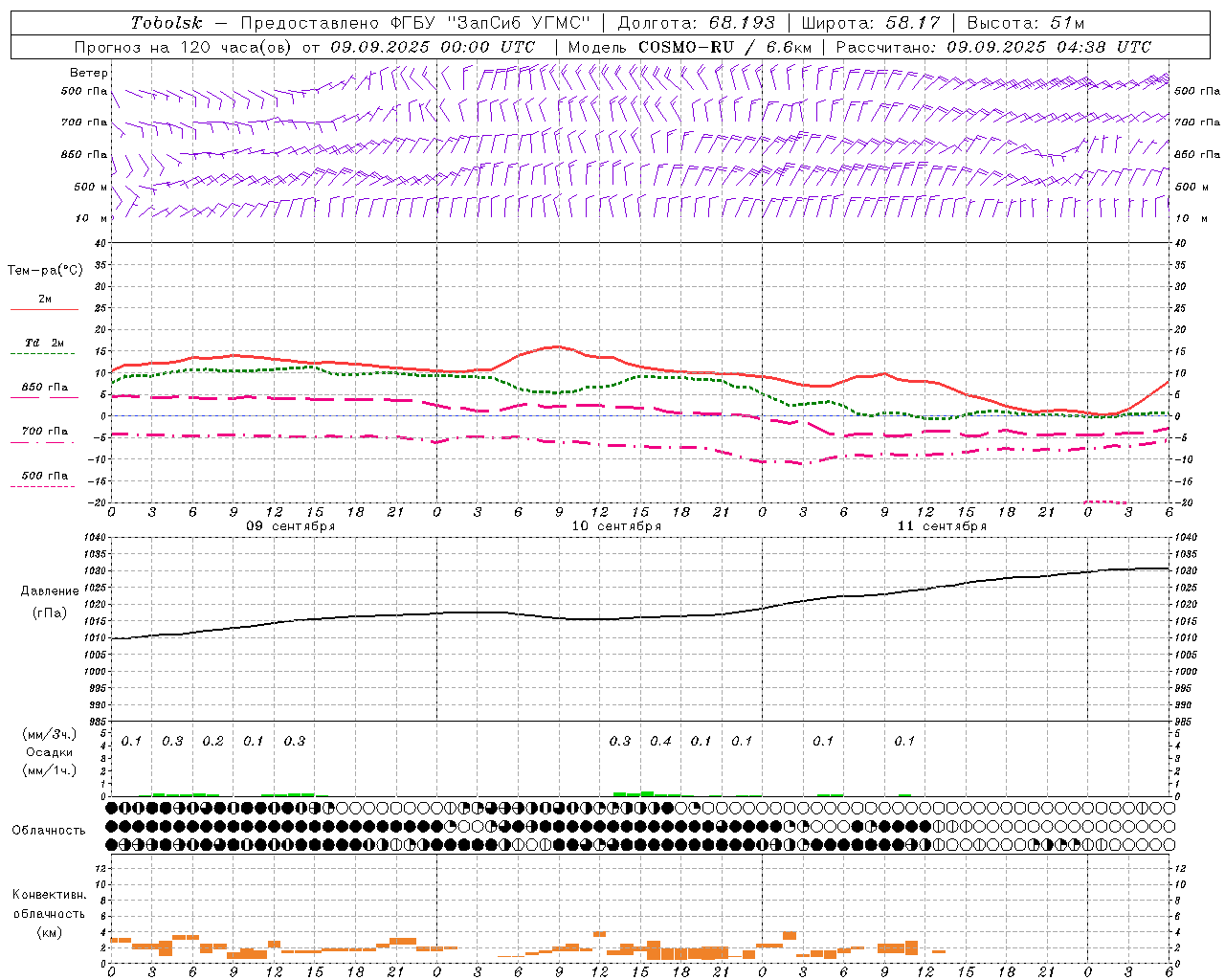Click the (мм/1ч.) hourly precipitation unit label
The image size is (1225, 980).
tap(49, 770)
